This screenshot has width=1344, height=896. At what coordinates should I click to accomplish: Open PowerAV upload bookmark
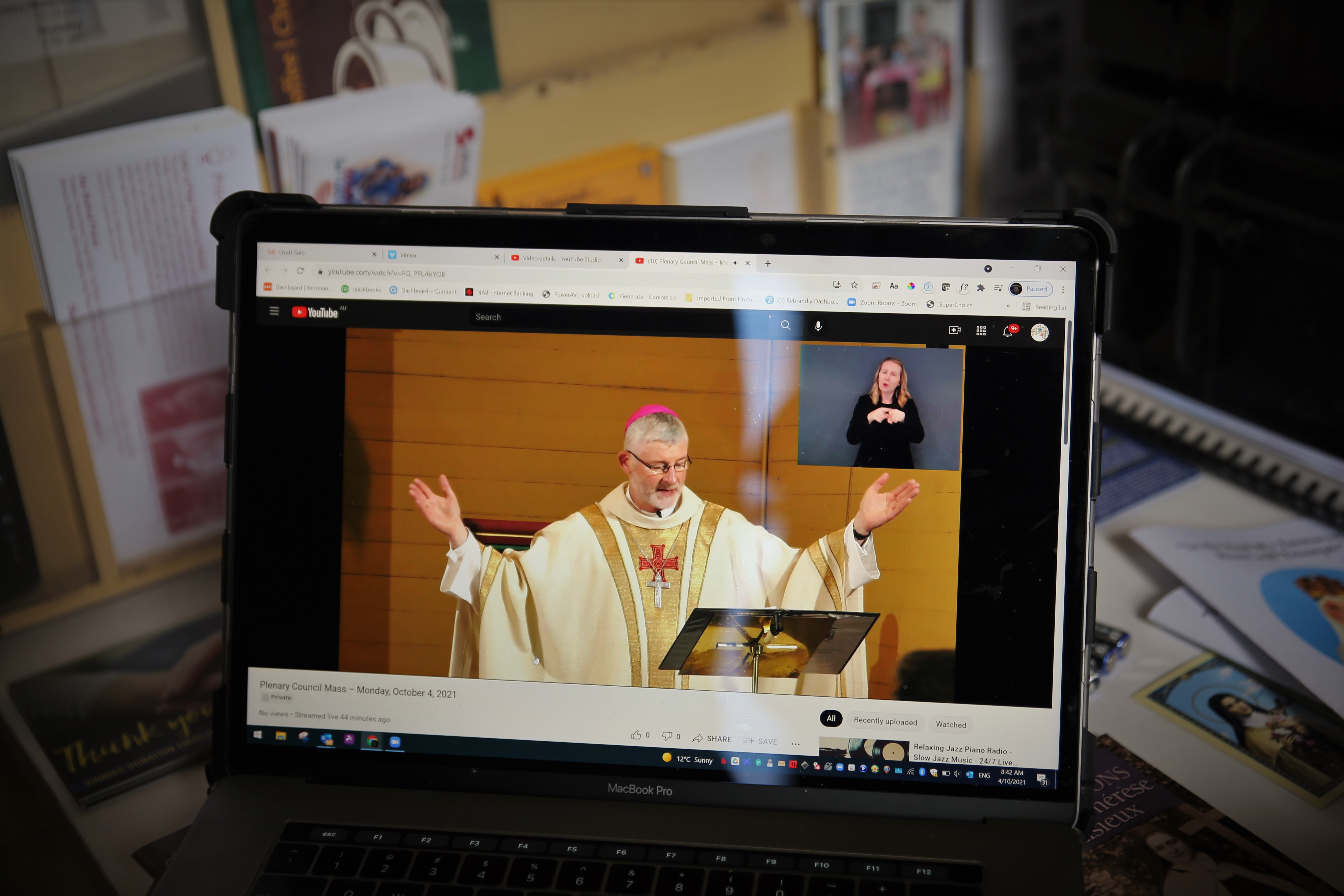(x=571, y=295)
